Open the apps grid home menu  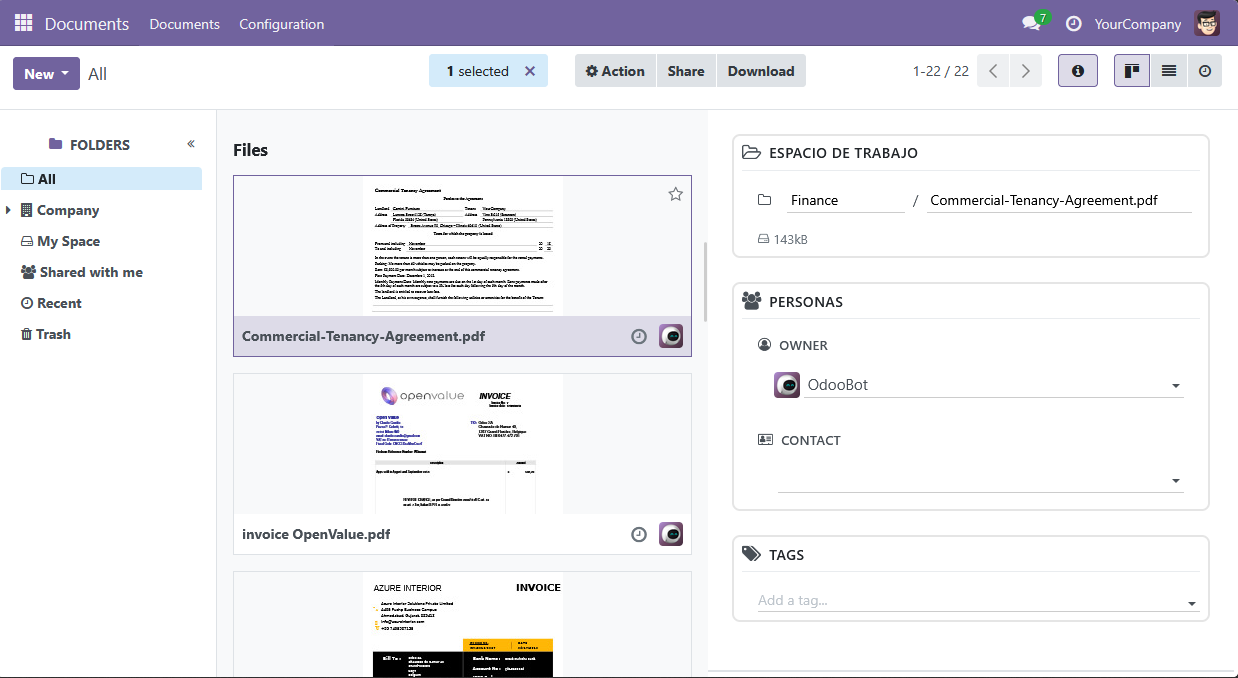pos(23,23)
